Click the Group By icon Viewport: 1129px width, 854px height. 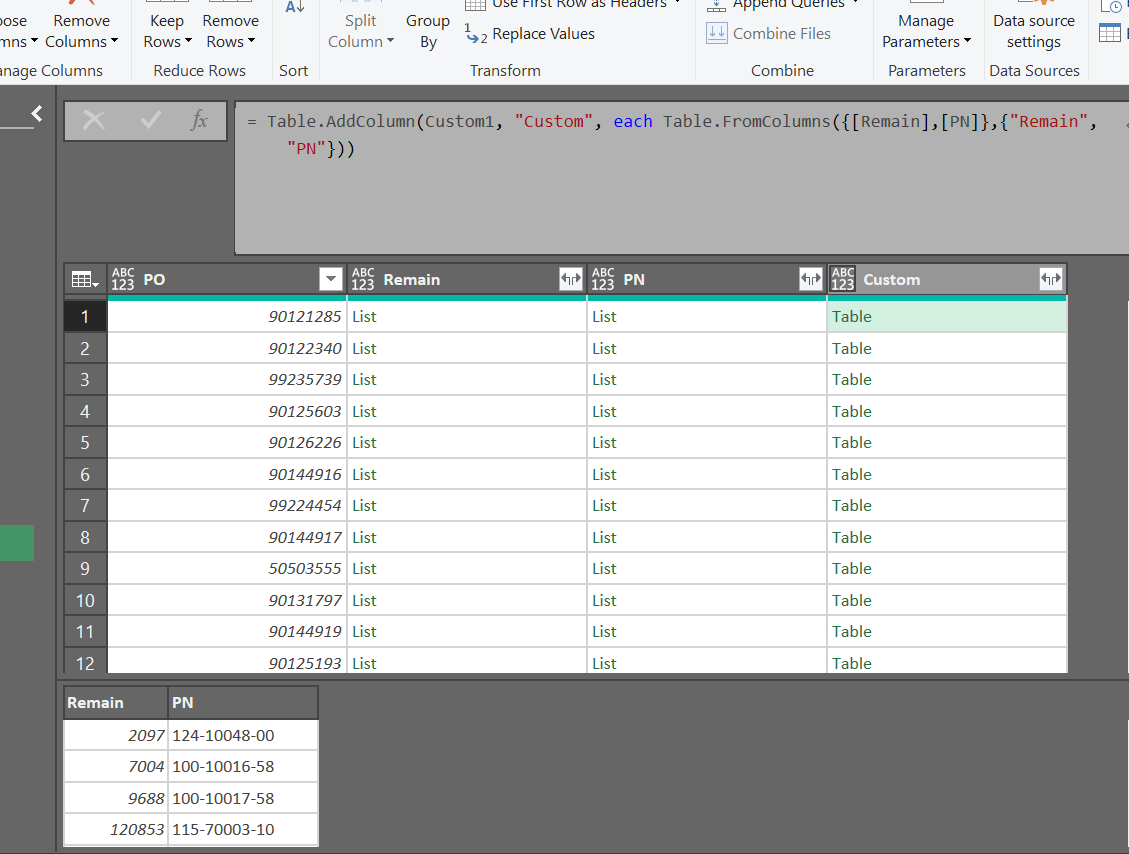428,31
